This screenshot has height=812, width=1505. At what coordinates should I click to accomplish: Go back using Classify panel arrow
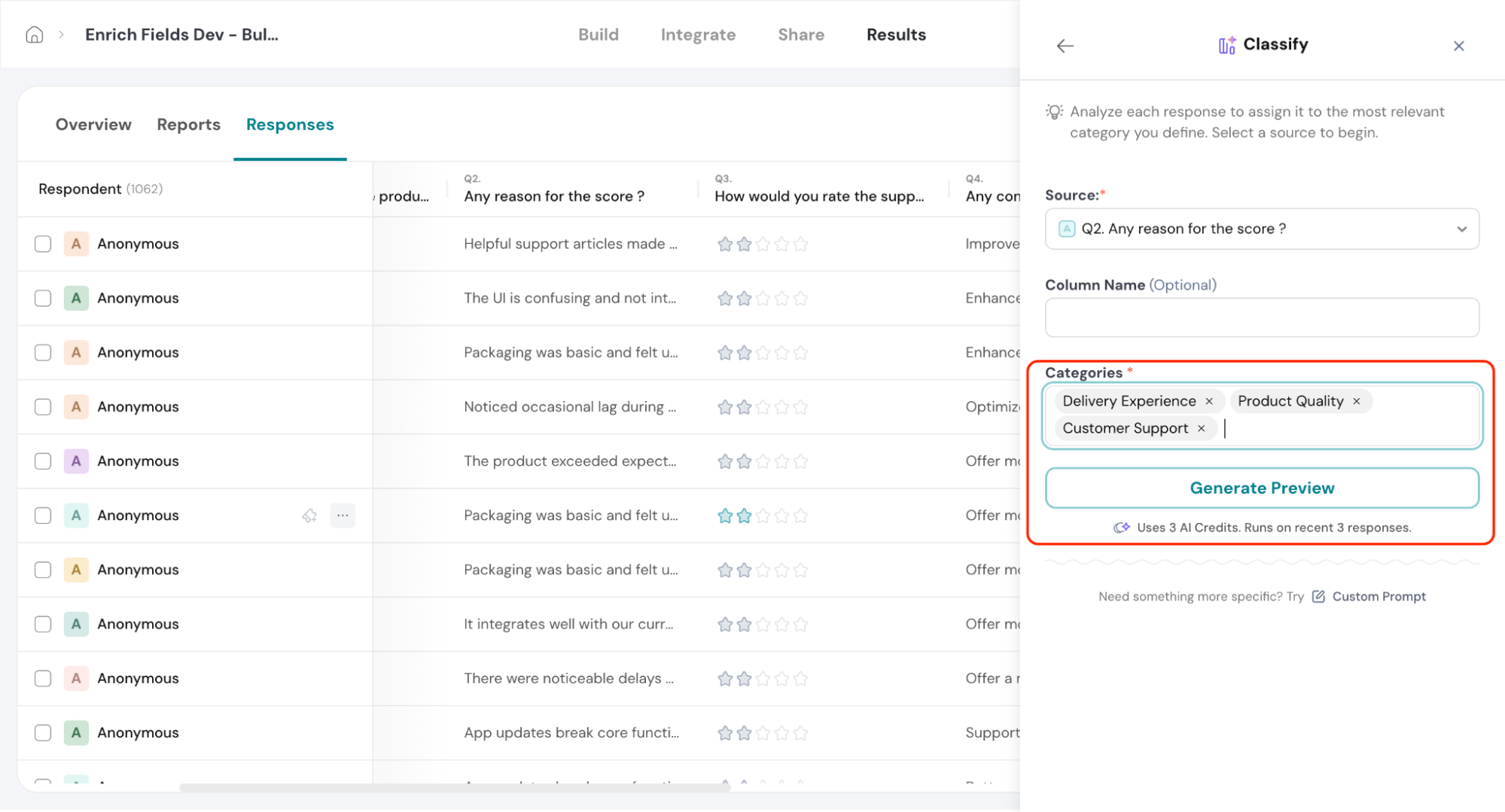[x=1065, y=46]
